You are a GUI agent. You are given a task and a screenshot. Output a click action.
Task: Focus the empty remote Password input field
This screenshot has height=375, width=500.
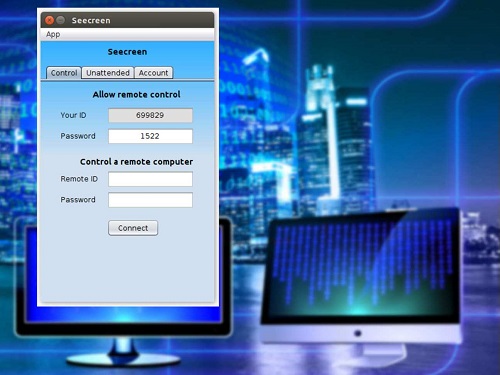coord(150,200)
